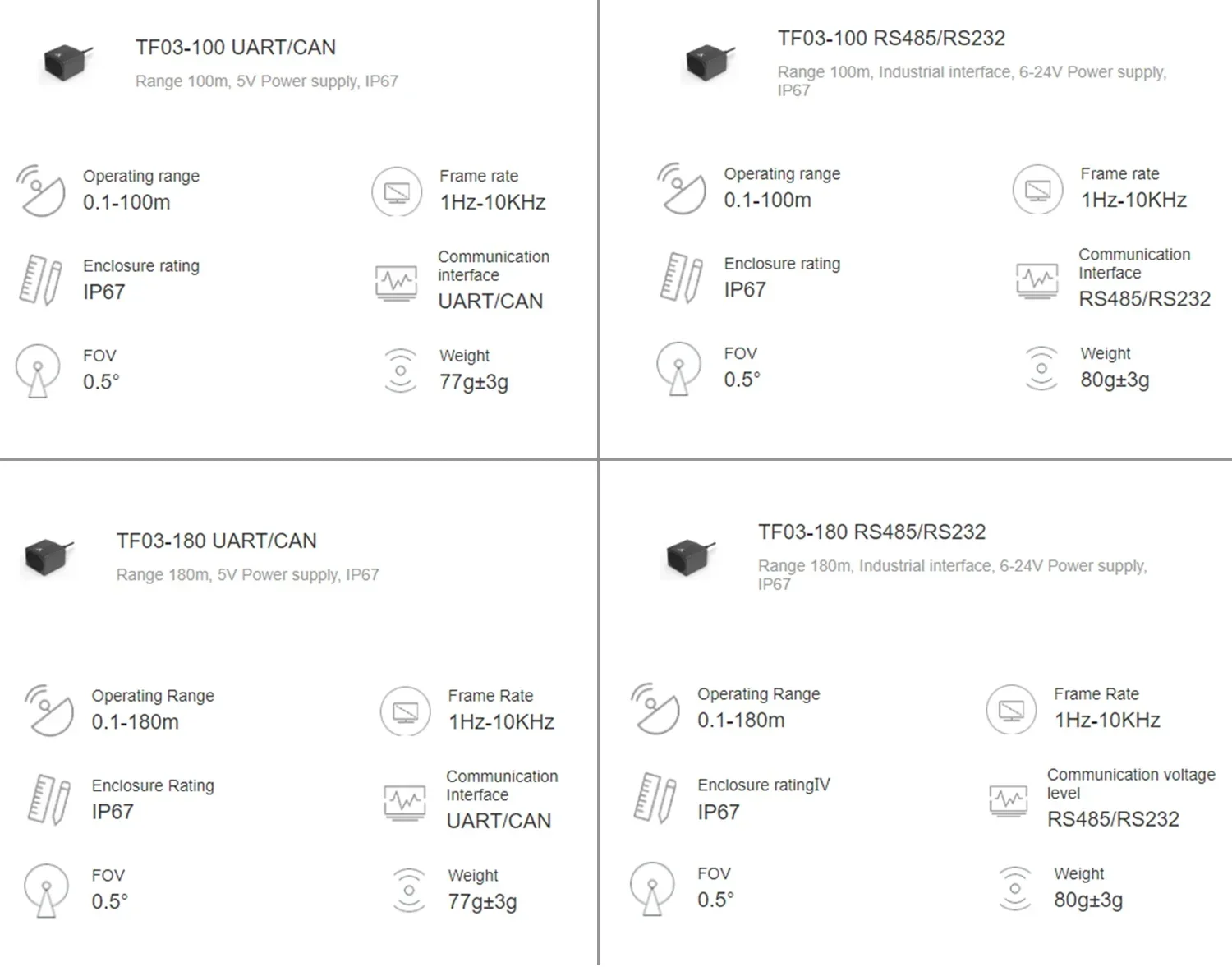Click the TF03-100 RS485/RS232 sensor thumbnail
Screen dimensions: 1232x967
tap(709, 62)
